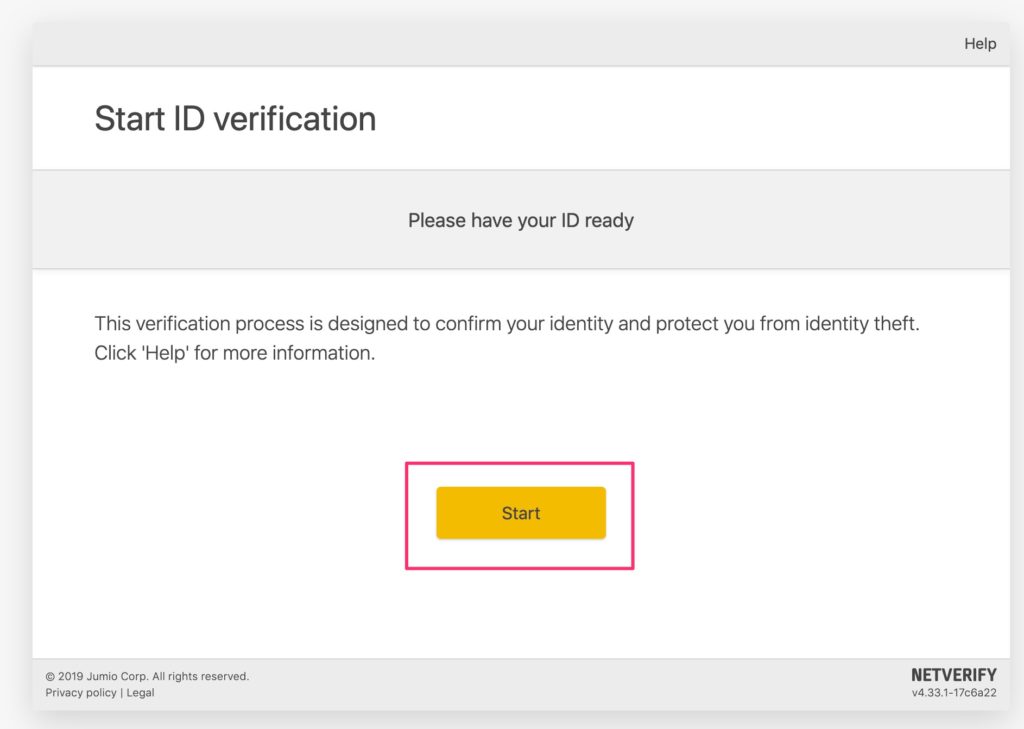Click the version number v4.33.1-17c6a22
Image resolution: width=1024 pixels, height=729 pixels.
(953, 692)
